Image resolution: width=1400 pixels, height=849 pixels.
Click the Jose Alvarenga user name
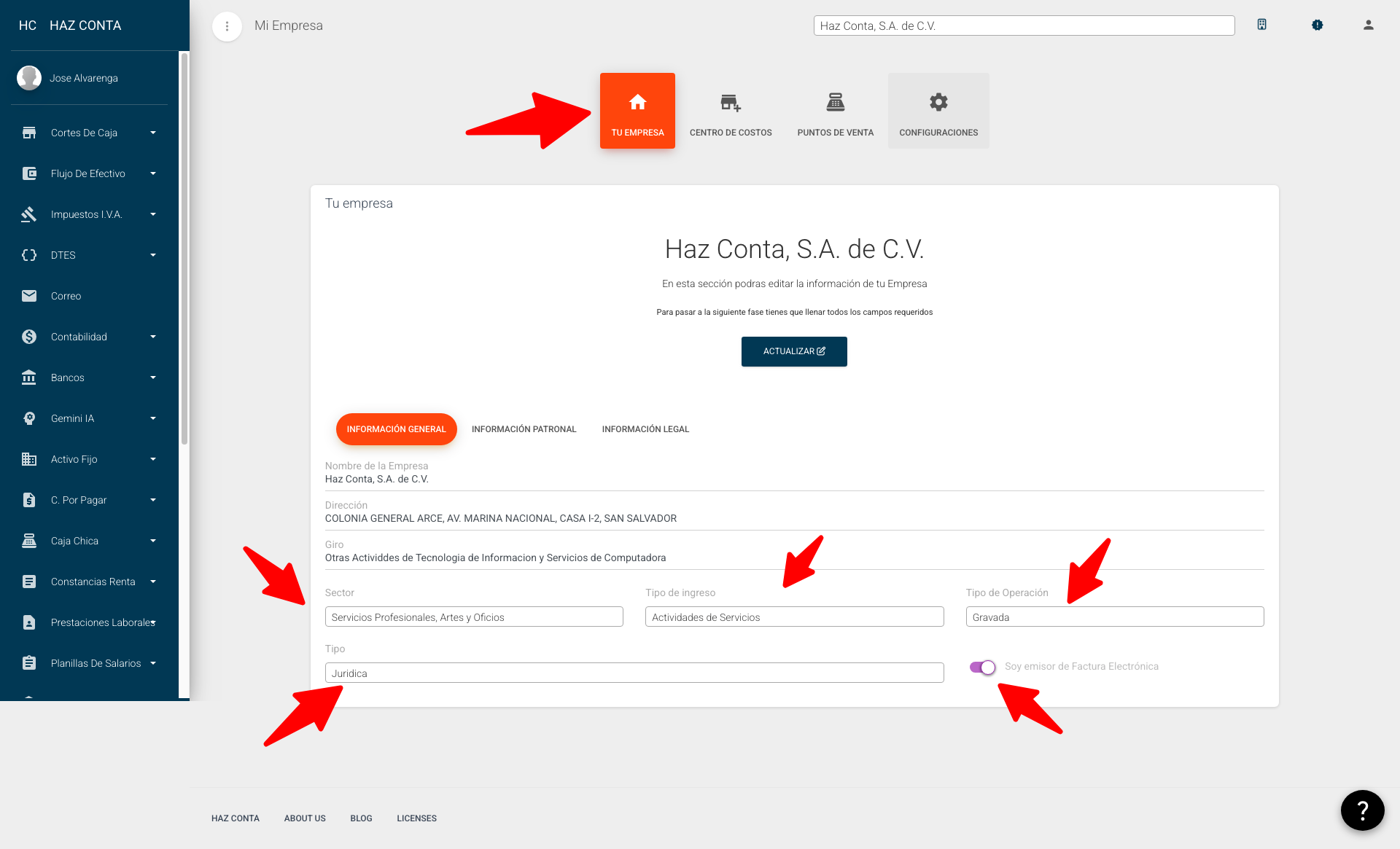pos(84,78)
